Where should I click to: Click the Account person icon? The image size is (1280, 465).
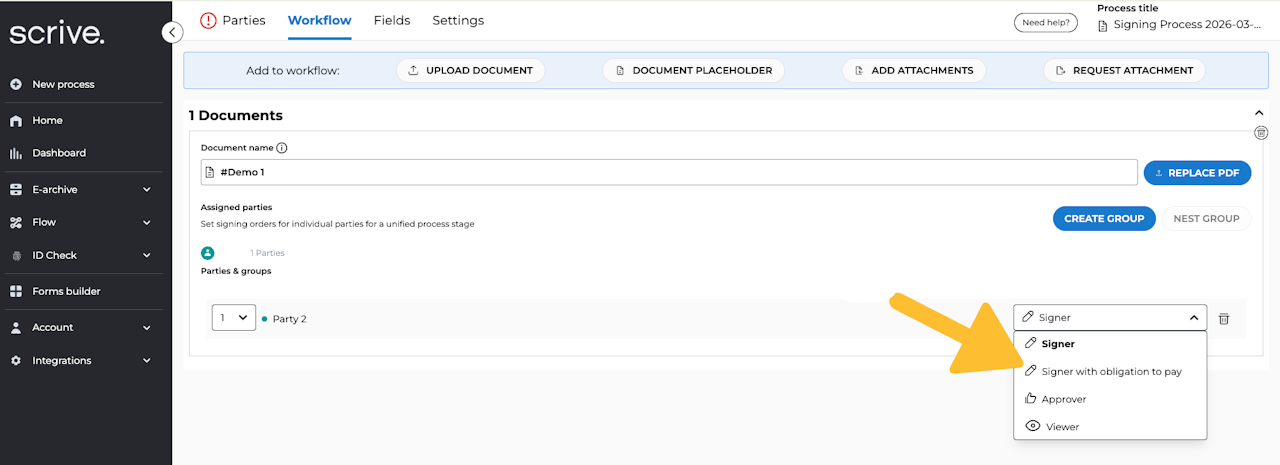pos(16,327)
